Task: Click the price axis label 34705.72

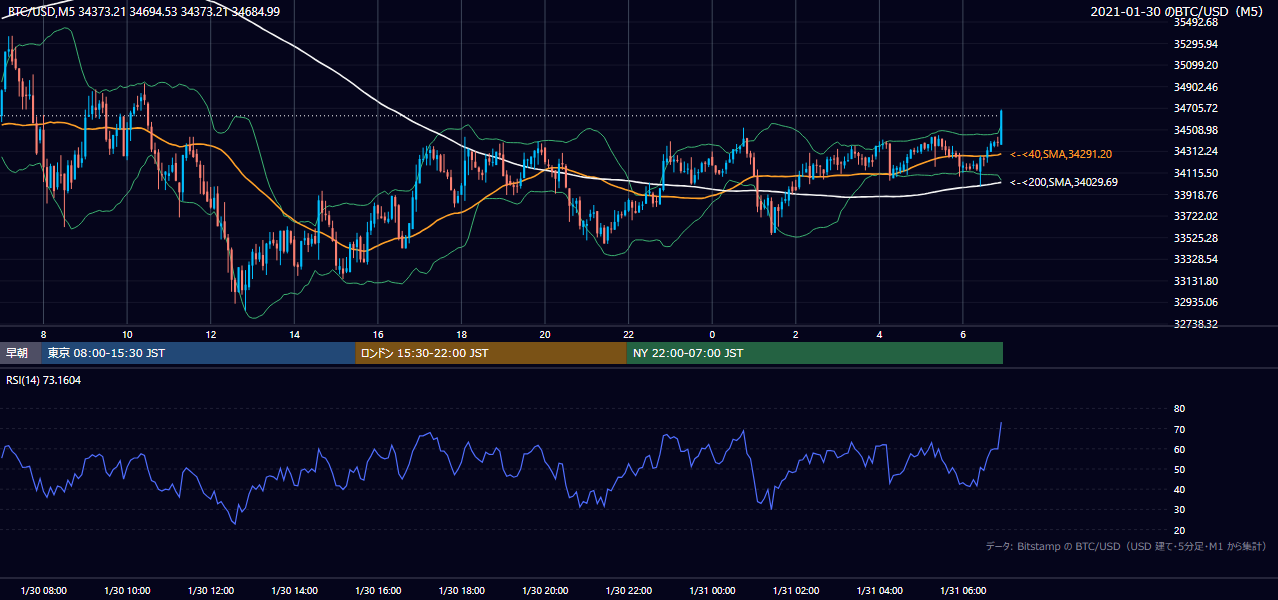Action: click(1196, 108)
